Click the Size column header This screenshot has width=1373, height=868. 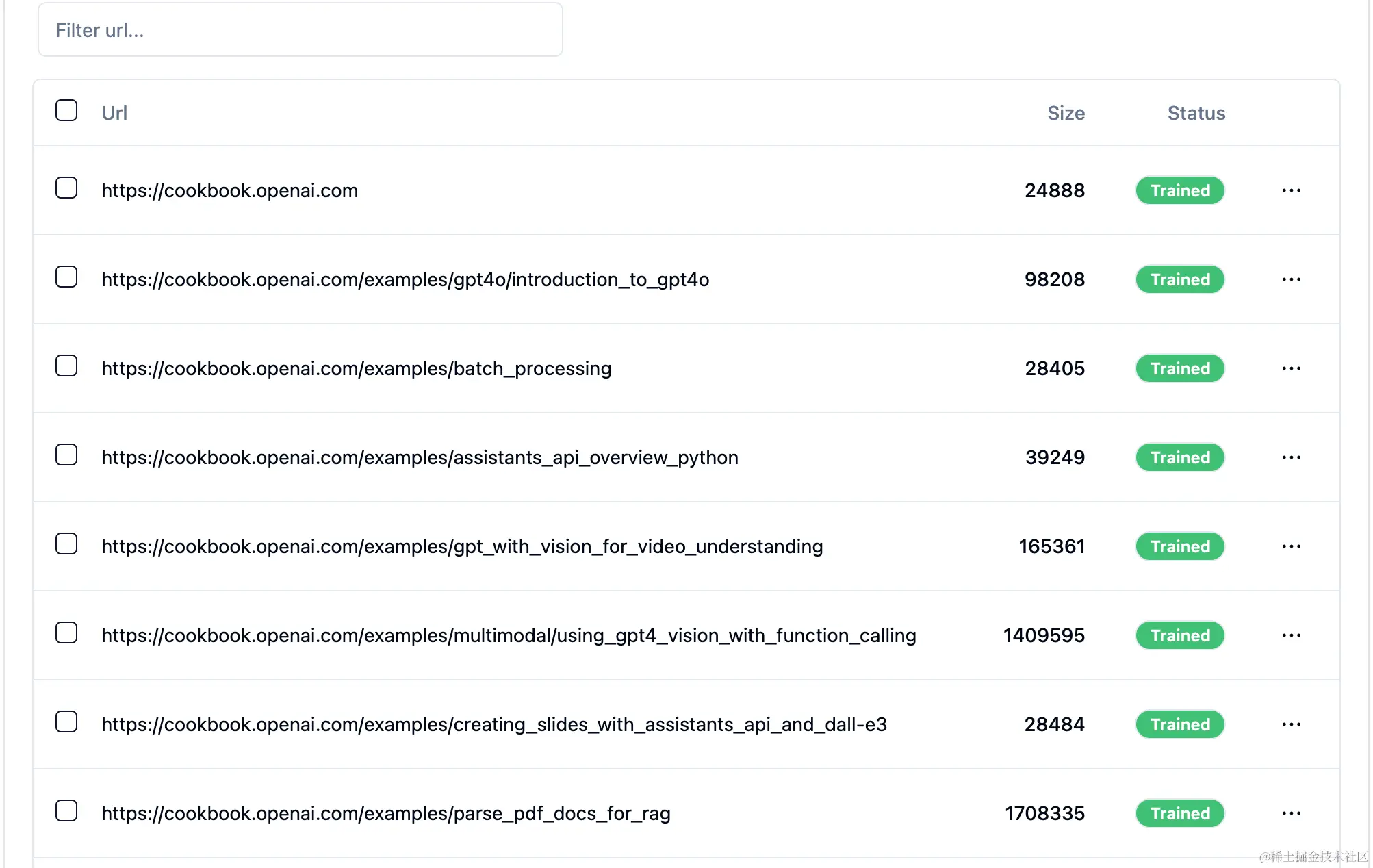(1065, 113)
